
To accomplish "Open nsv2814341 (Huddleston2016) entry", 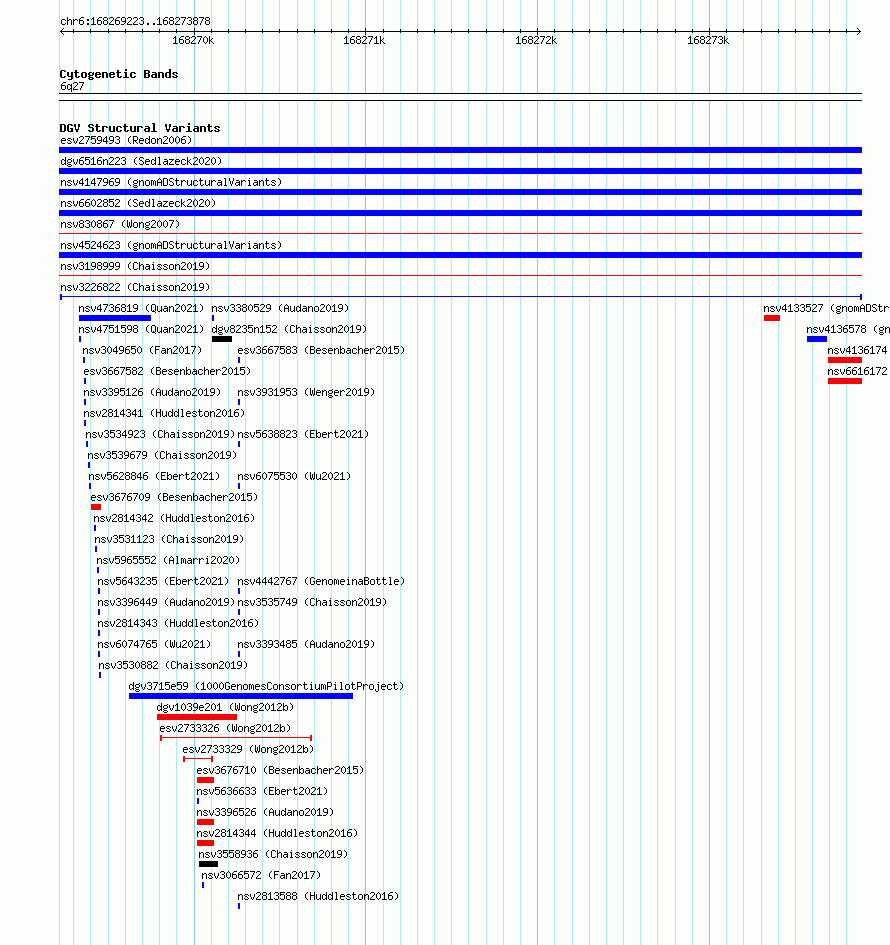I will coord(165,414).
